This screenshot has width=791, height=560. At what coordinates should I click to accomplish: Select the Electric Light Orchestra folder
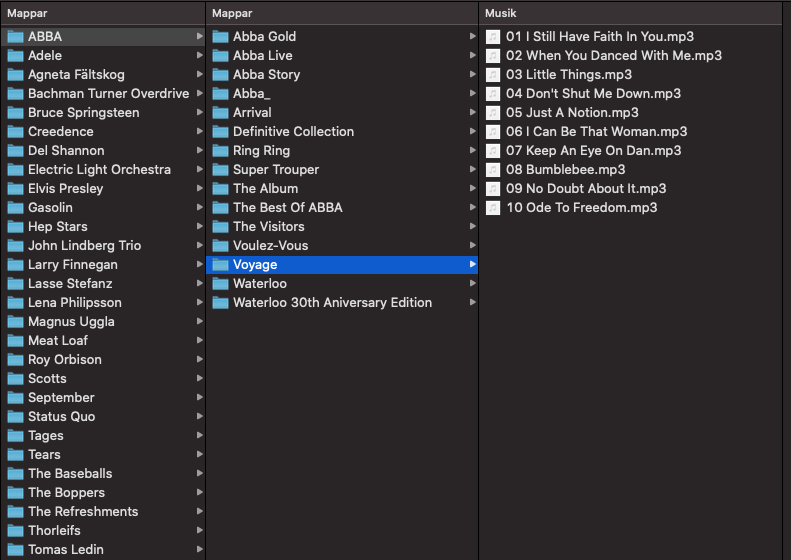[103, 170]
